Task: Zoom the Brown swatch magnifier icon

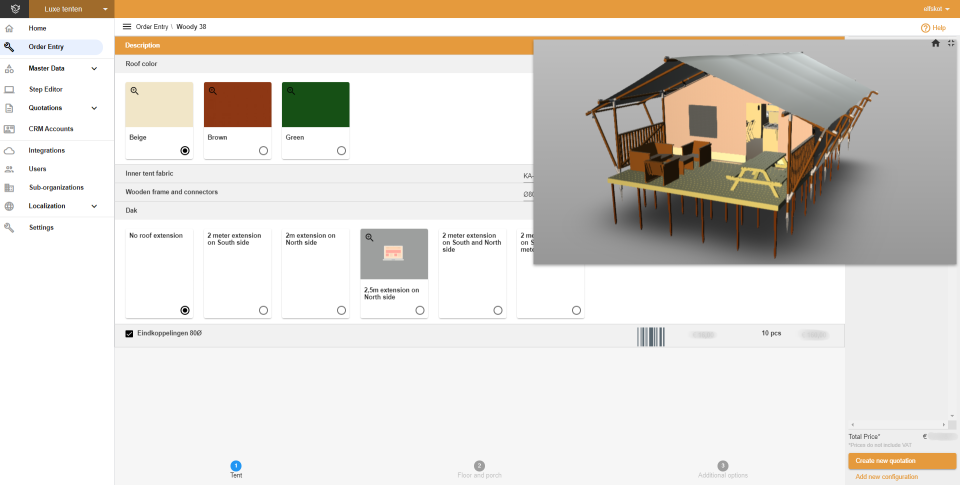Action: [x=213, y=91]
